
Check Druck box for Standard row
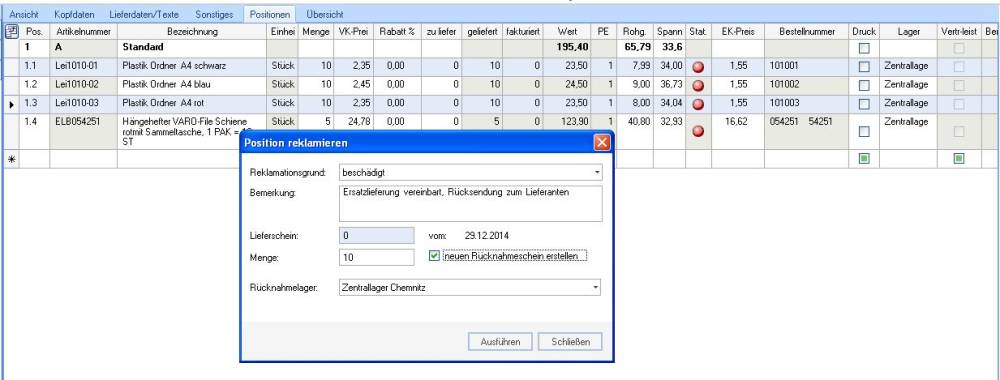[864, 48]
